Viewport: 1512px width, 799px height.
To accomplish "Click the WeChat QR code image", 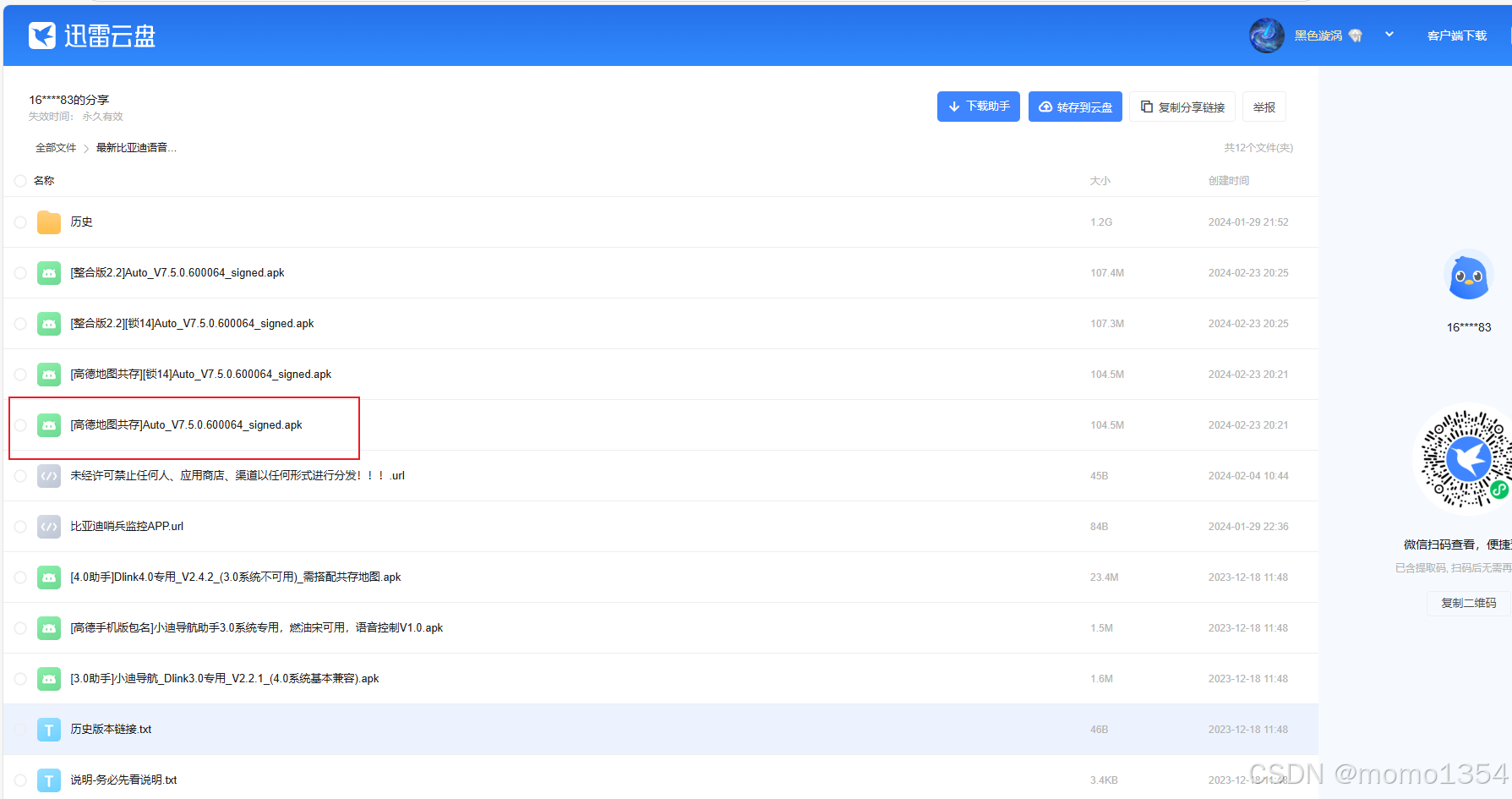I will pyautogui.click(x=1465, y=459).
